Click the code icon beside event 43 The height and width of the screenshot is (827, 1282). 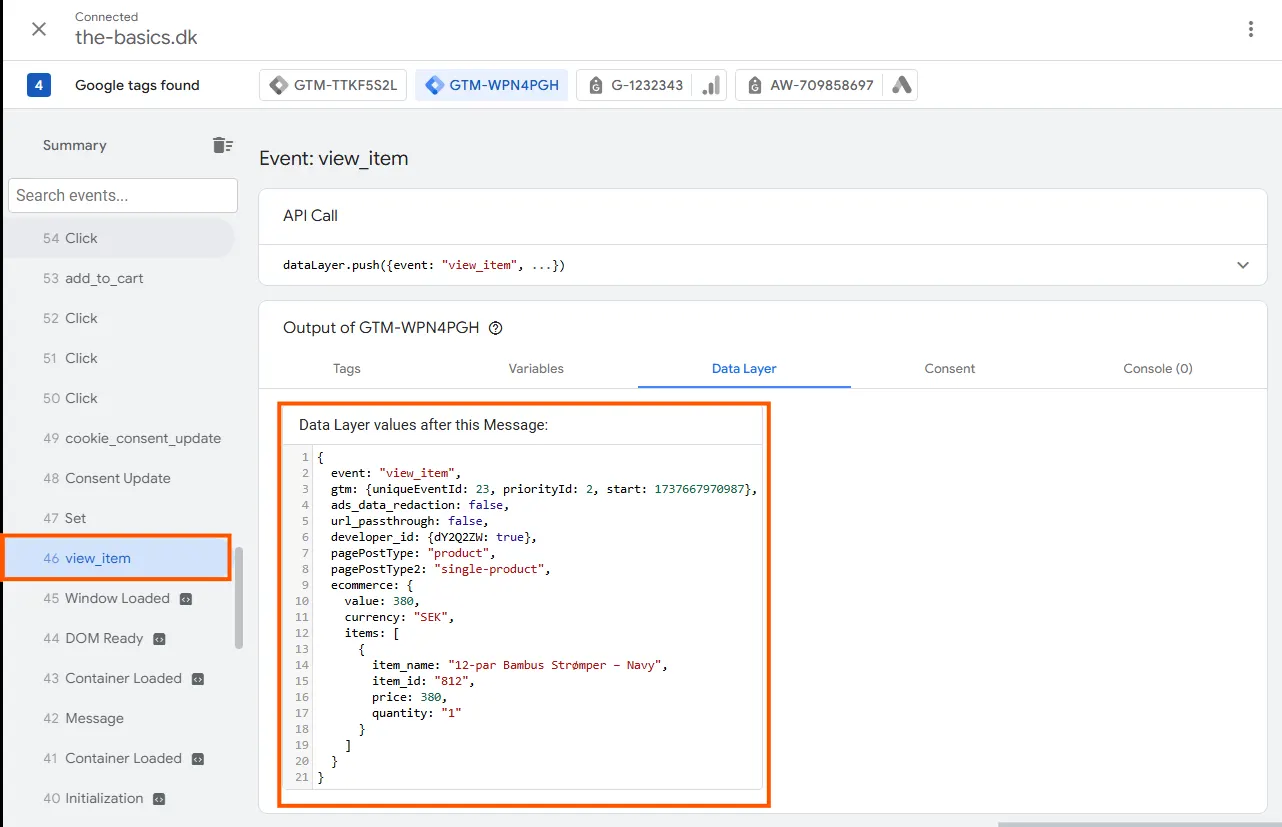(x=198, y=679)
